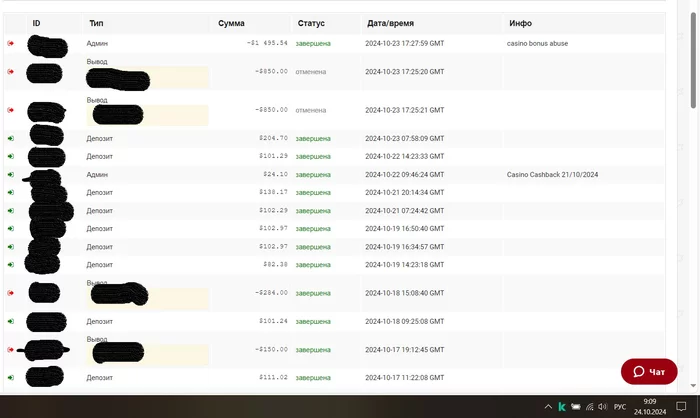
Task: Show hidden tray icons with the taskbar chevron
Action: [548, 406]
